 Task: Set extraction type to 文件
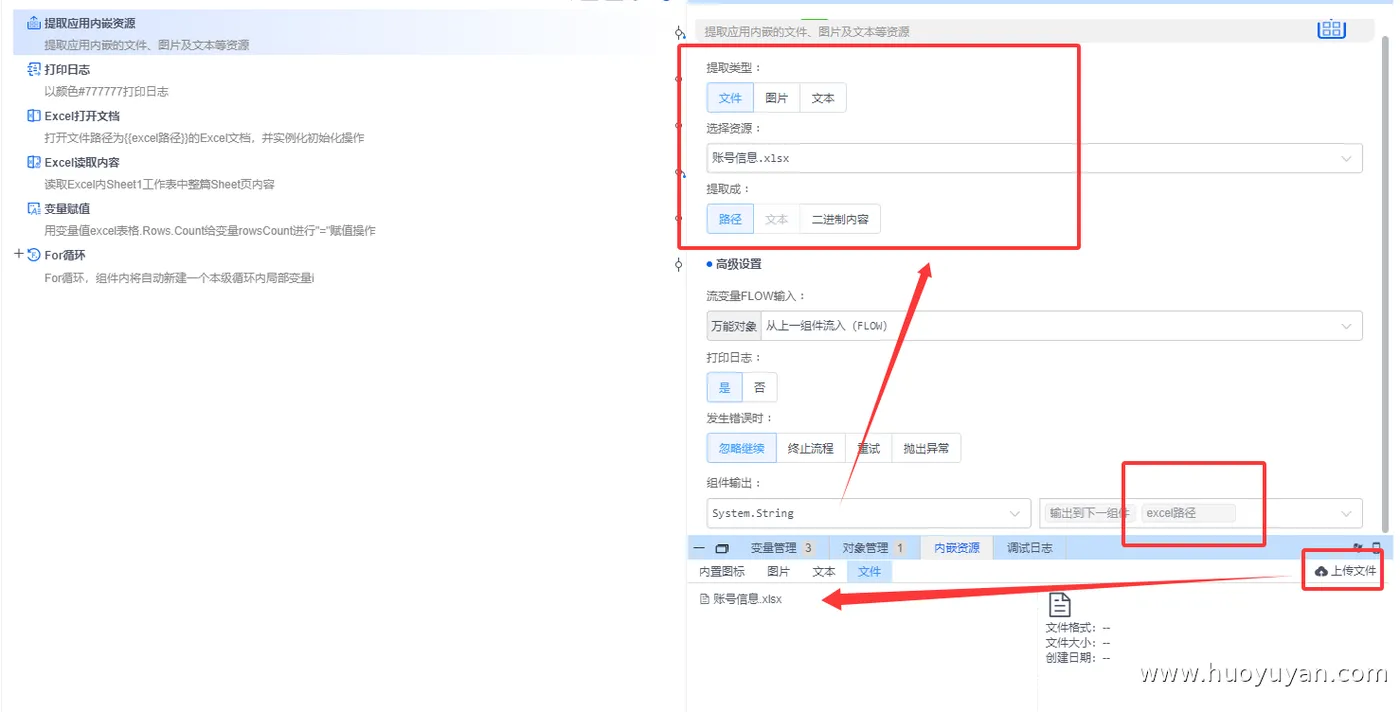(x=730, y=98)
